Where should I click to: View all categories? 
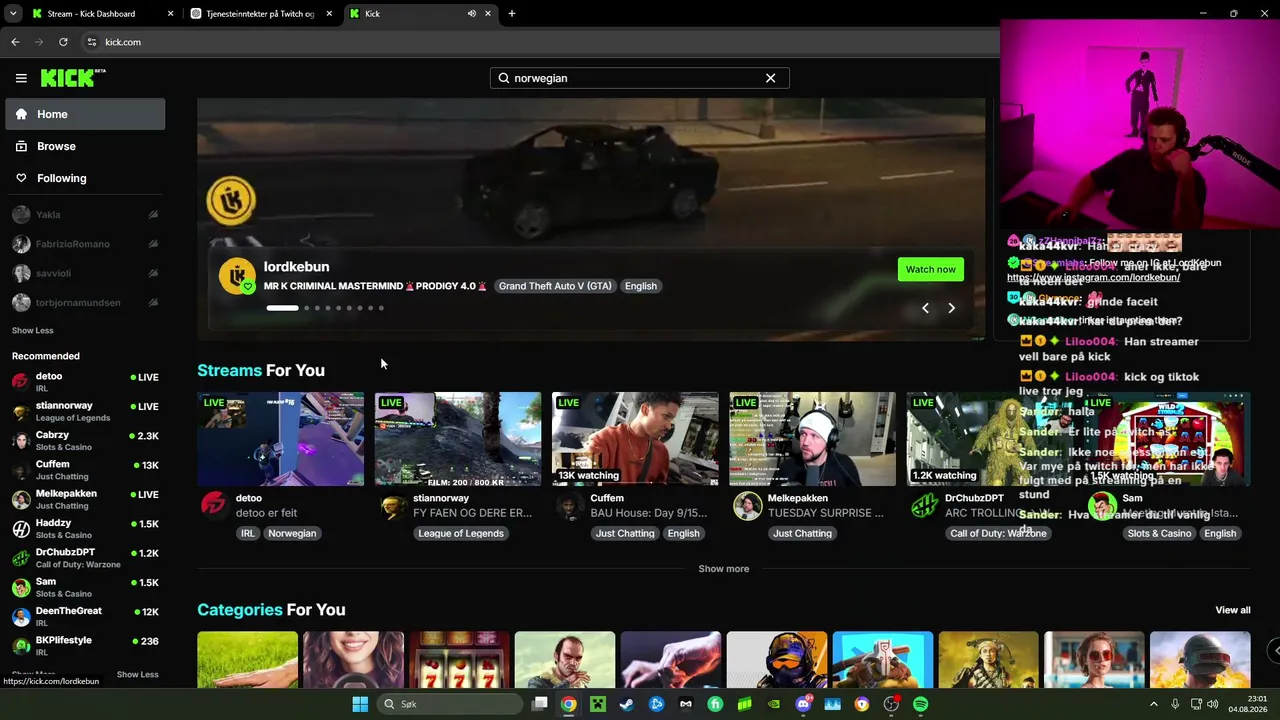coord(1233,610)
